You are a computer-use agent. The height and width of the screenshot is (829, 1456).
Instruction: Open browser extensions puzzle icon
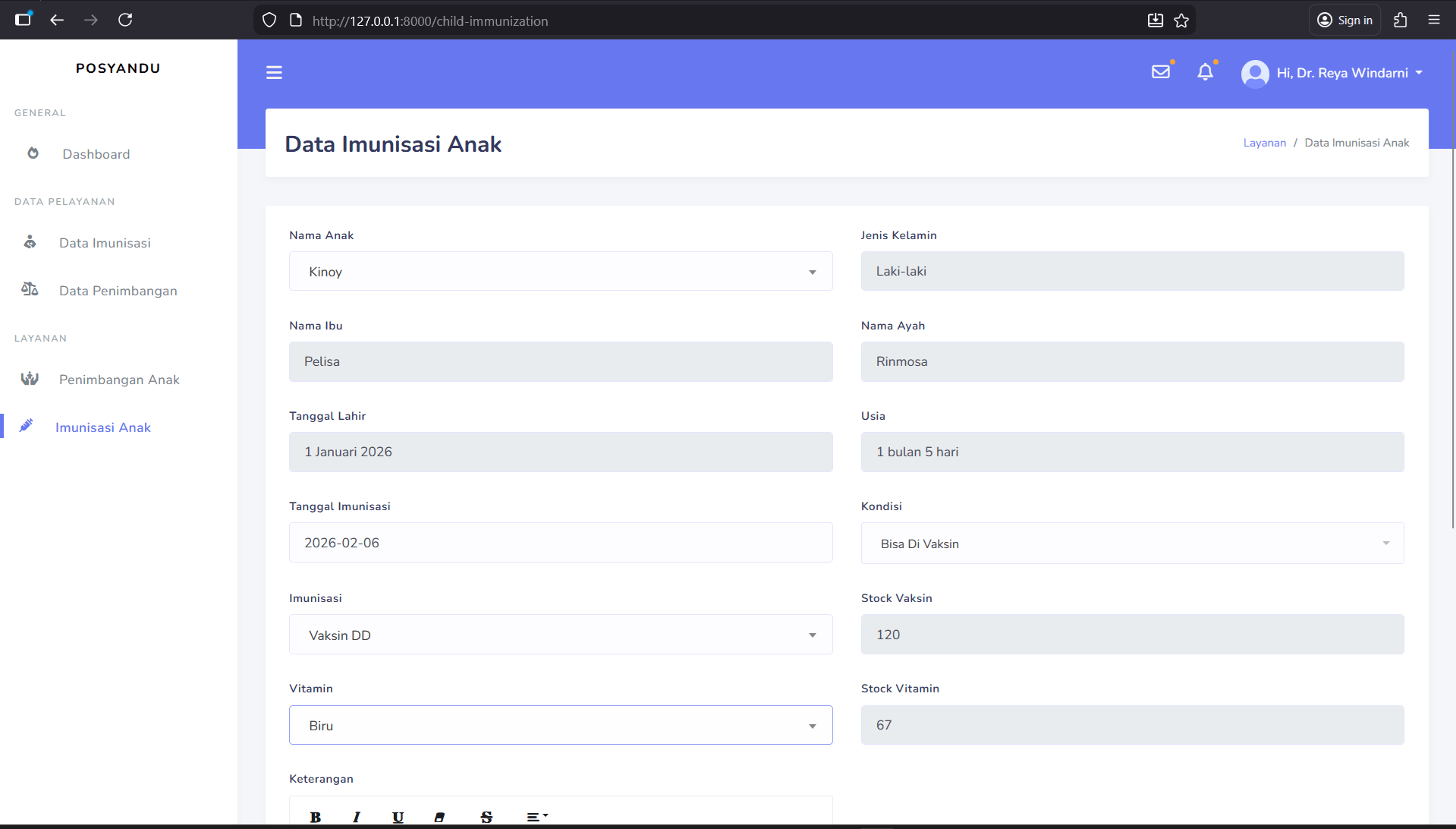pos(1401,20)
